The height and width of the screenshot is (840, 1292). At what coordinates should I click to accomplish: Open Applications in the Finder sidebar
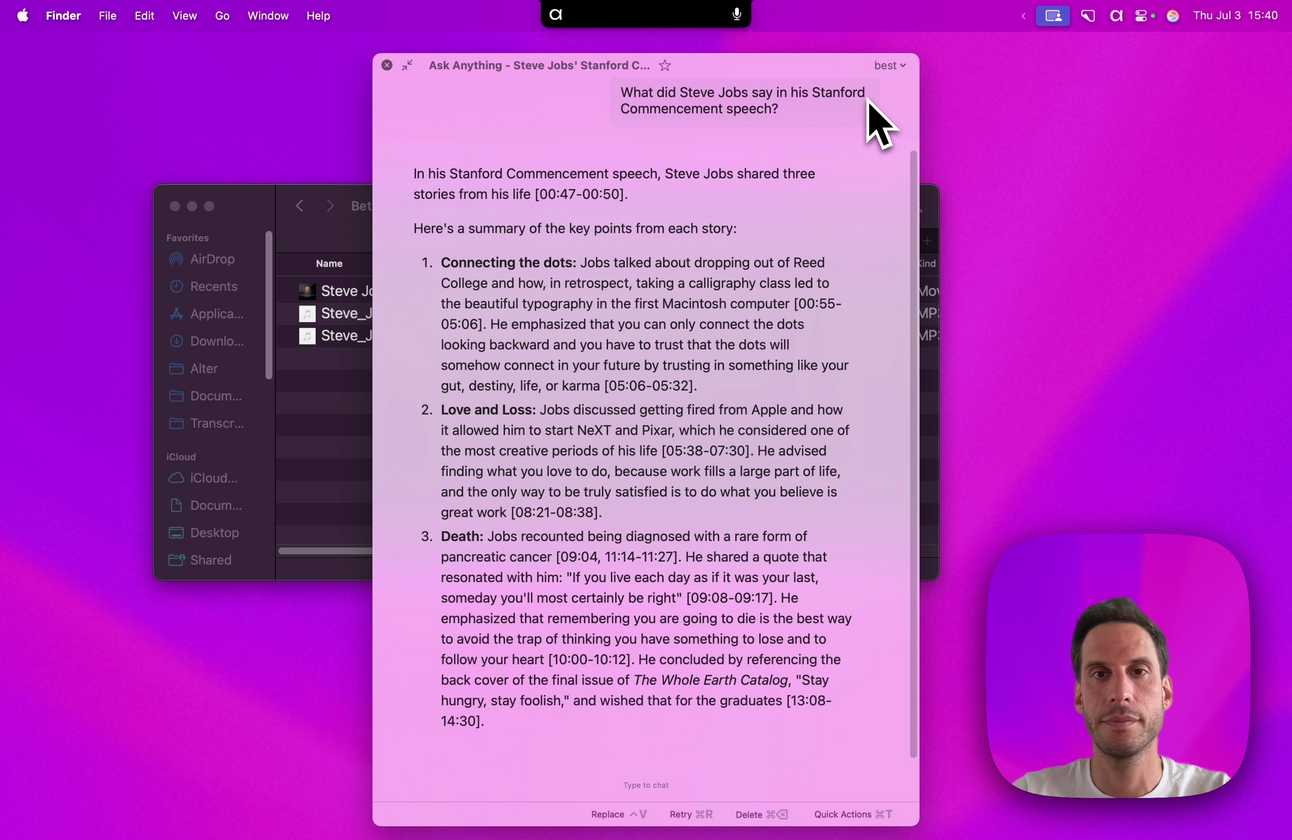[206, 314]
